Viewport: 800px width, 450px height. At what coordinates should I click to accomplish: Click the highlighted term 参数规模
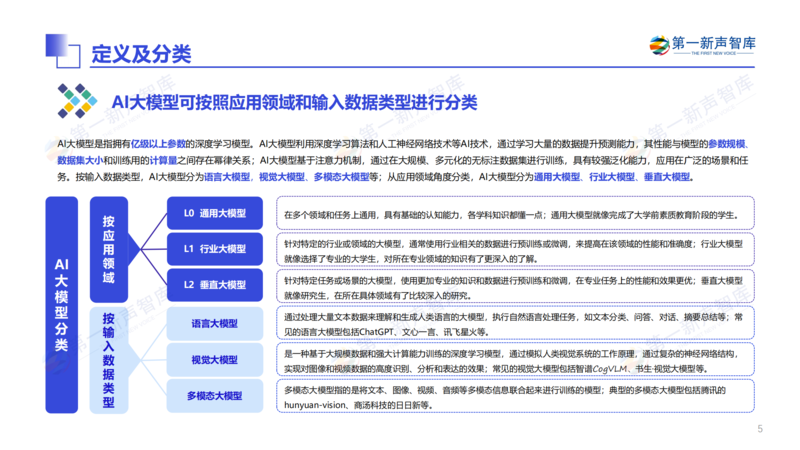click(x=727, y=144)
